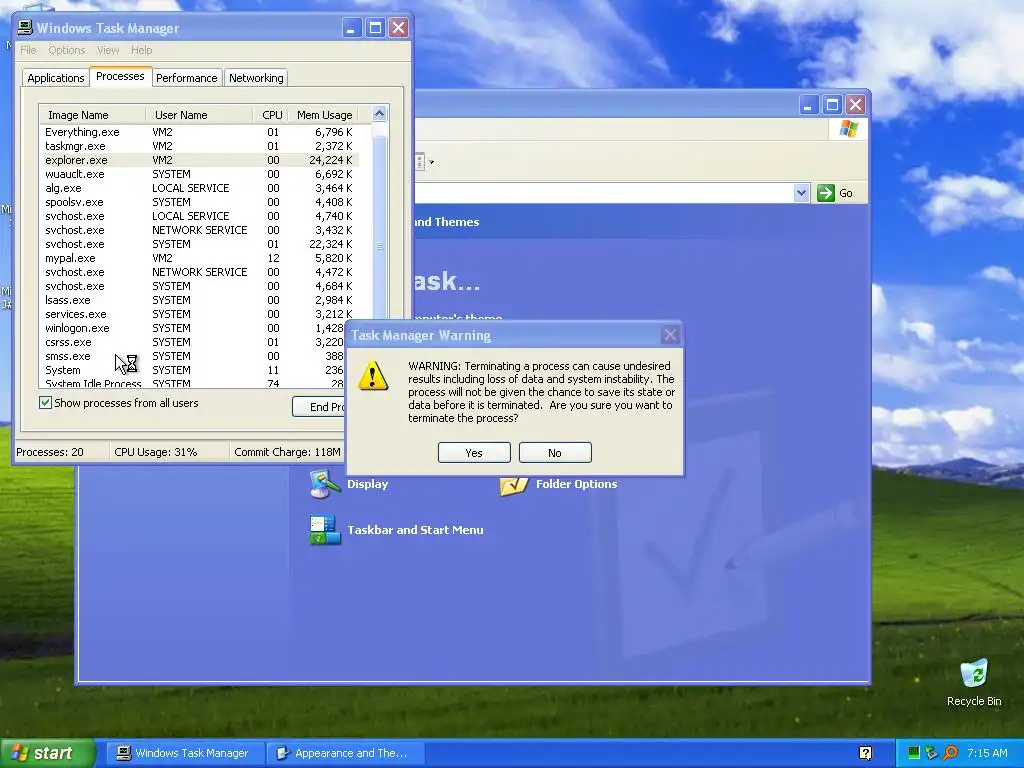Open Folder Options icon in Control Panel
The width and height of the screenshot is (1024, 768).
pos(513,487)
